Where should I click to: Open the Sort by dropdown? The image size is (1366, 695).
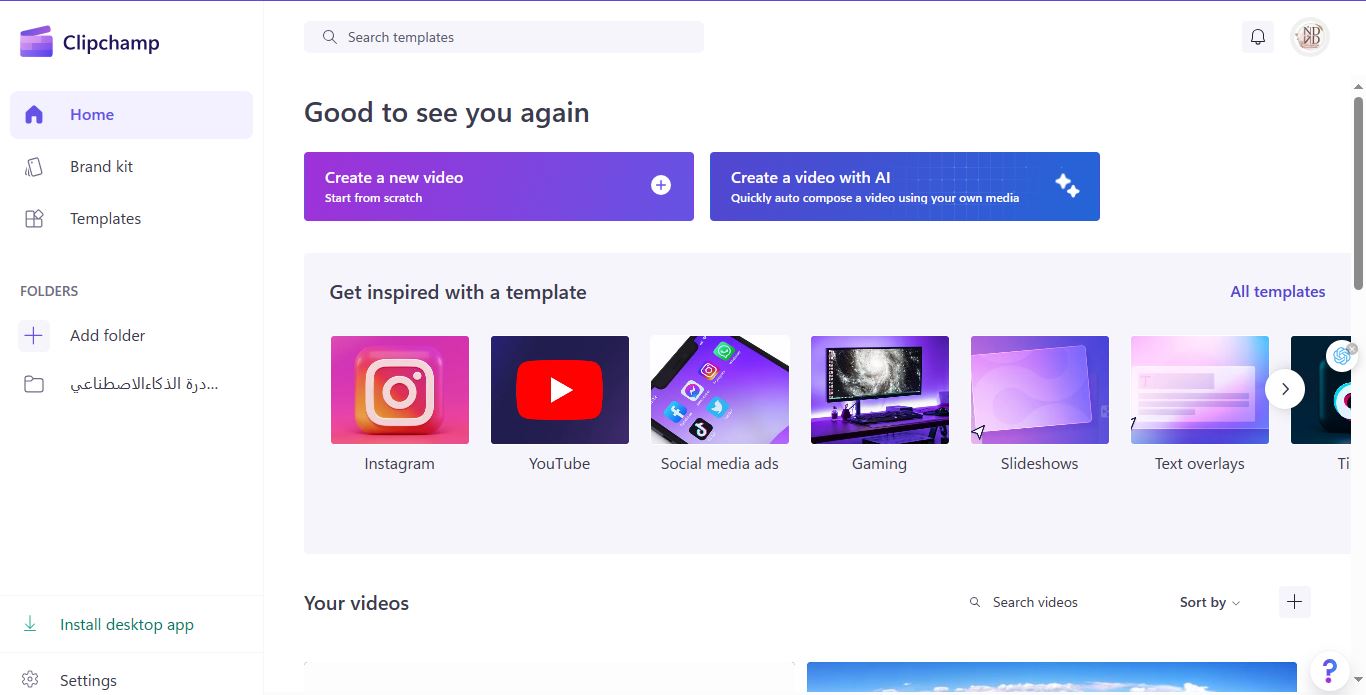pyautogui.click(x=1210, y=602)
